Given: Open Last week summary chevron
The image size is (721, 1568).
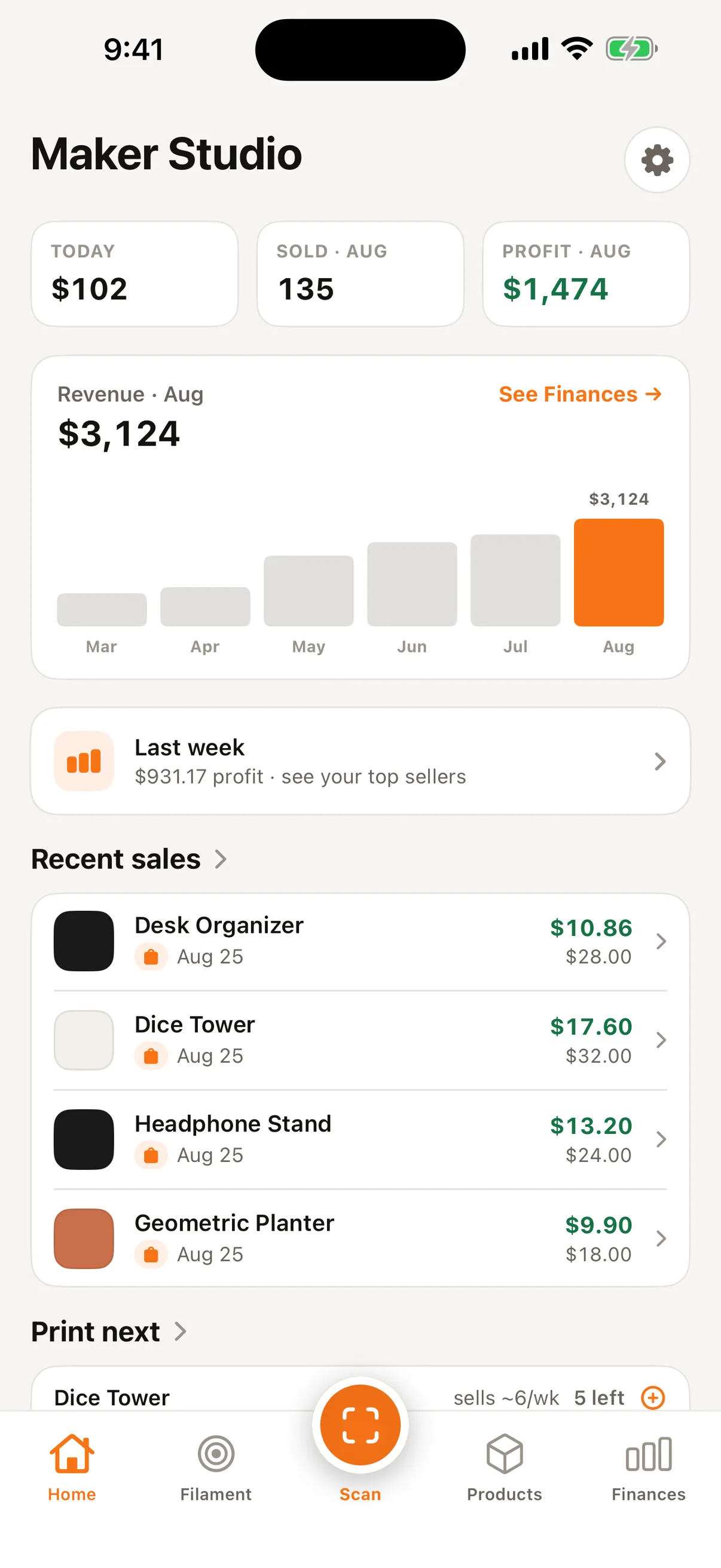Looking at the screenshot, I should [660, 761].
